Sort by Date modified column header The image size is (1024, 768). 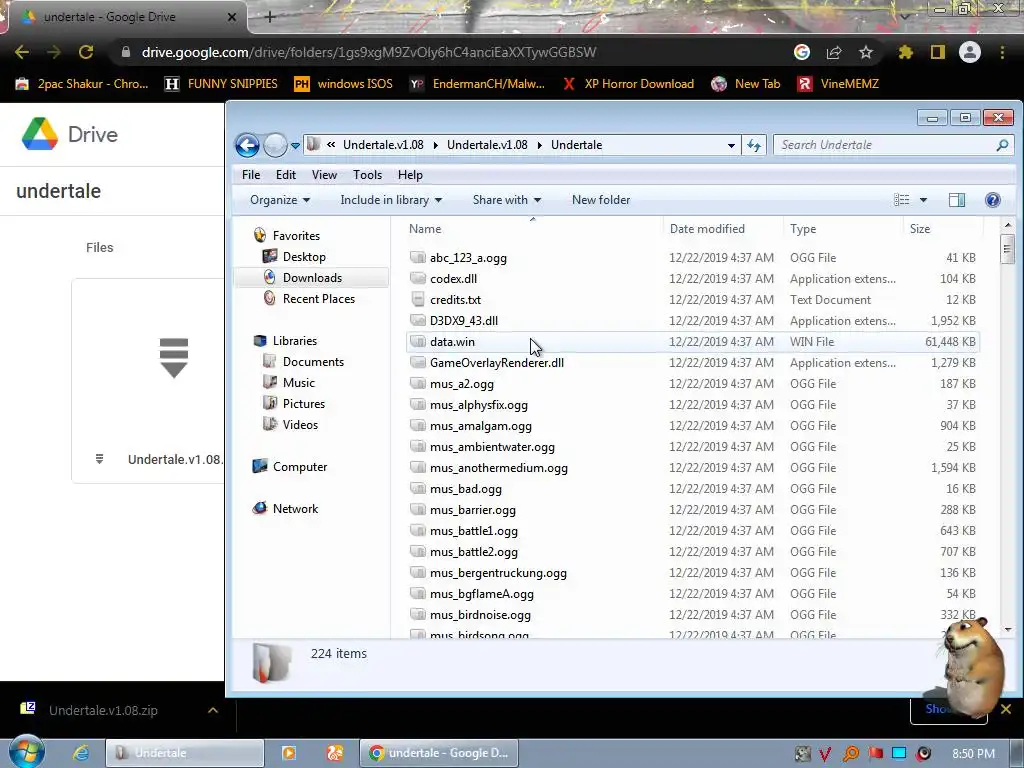click(x=723, y=229)
